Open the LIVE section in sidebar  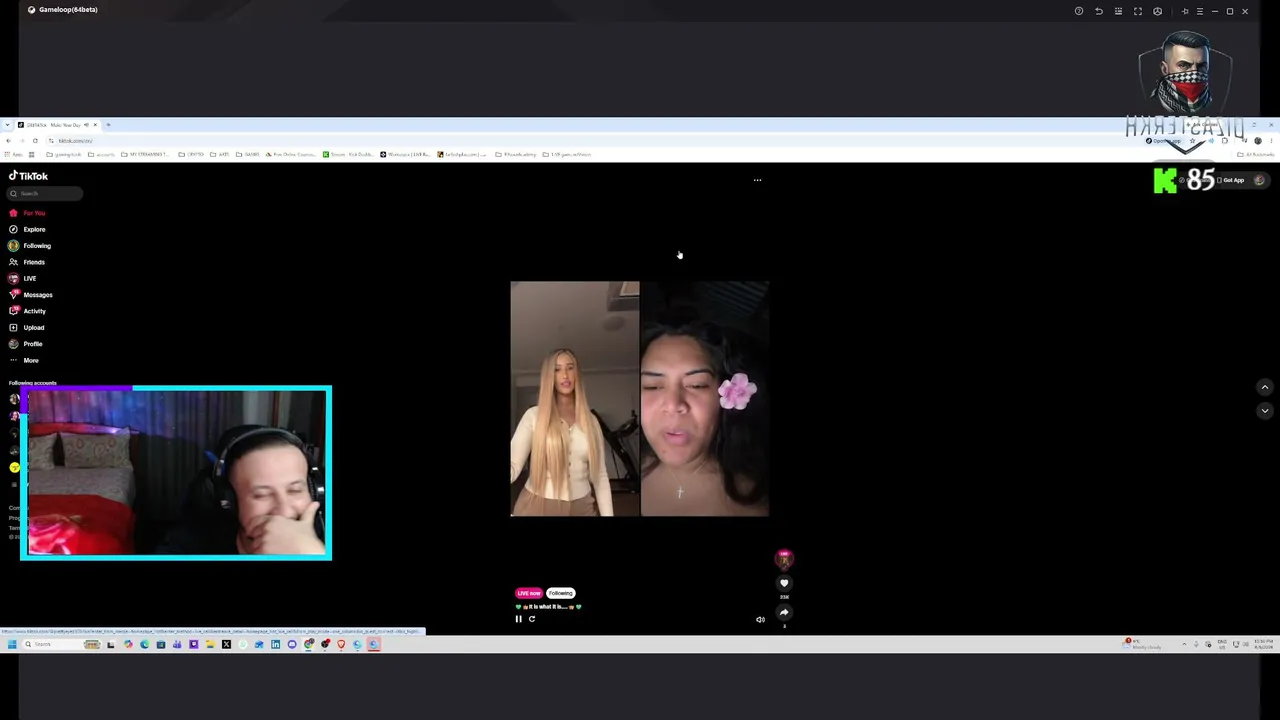[23, 278]
